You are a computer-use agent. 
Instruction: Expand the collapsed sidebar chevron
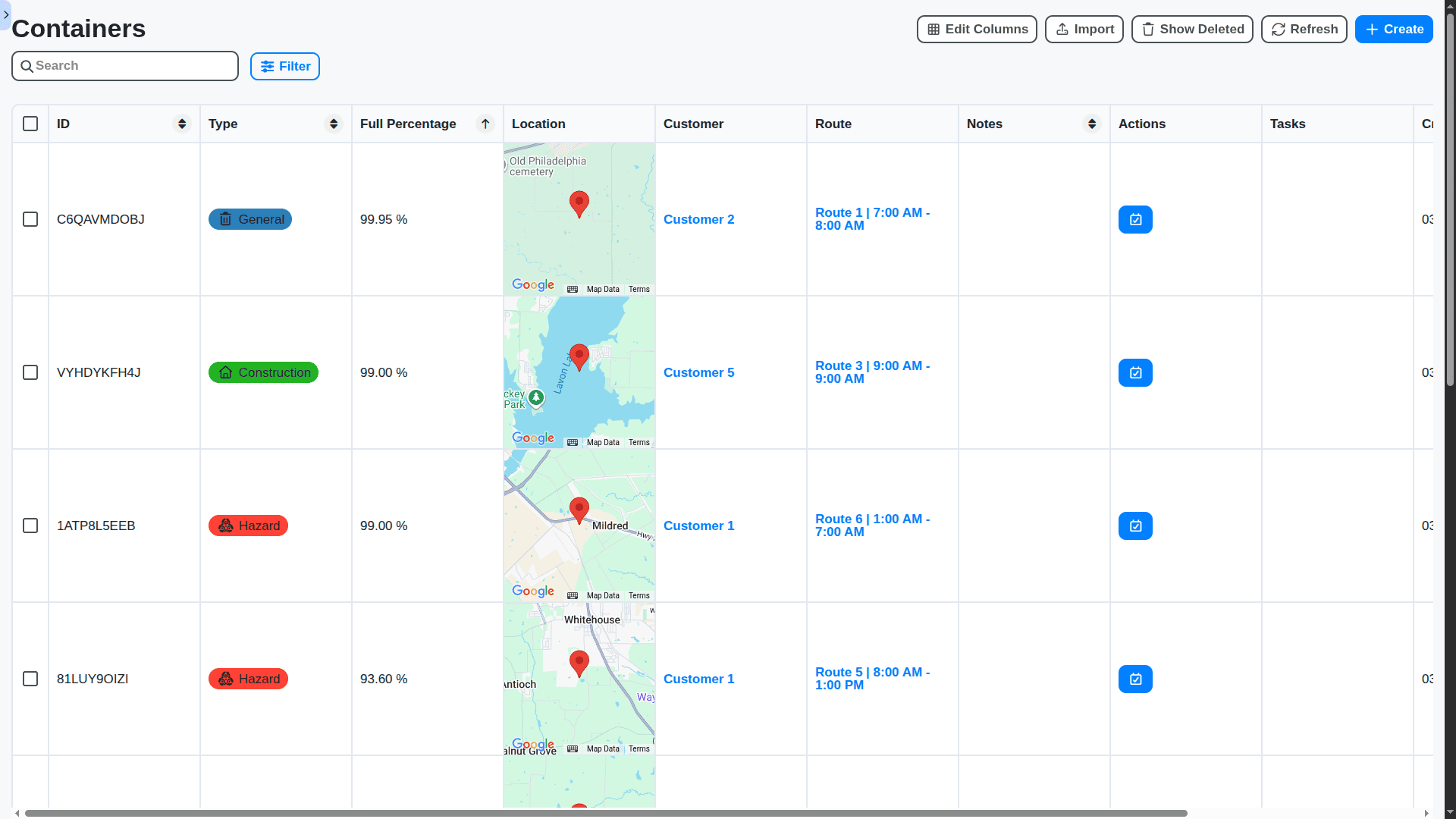[6, 14]
